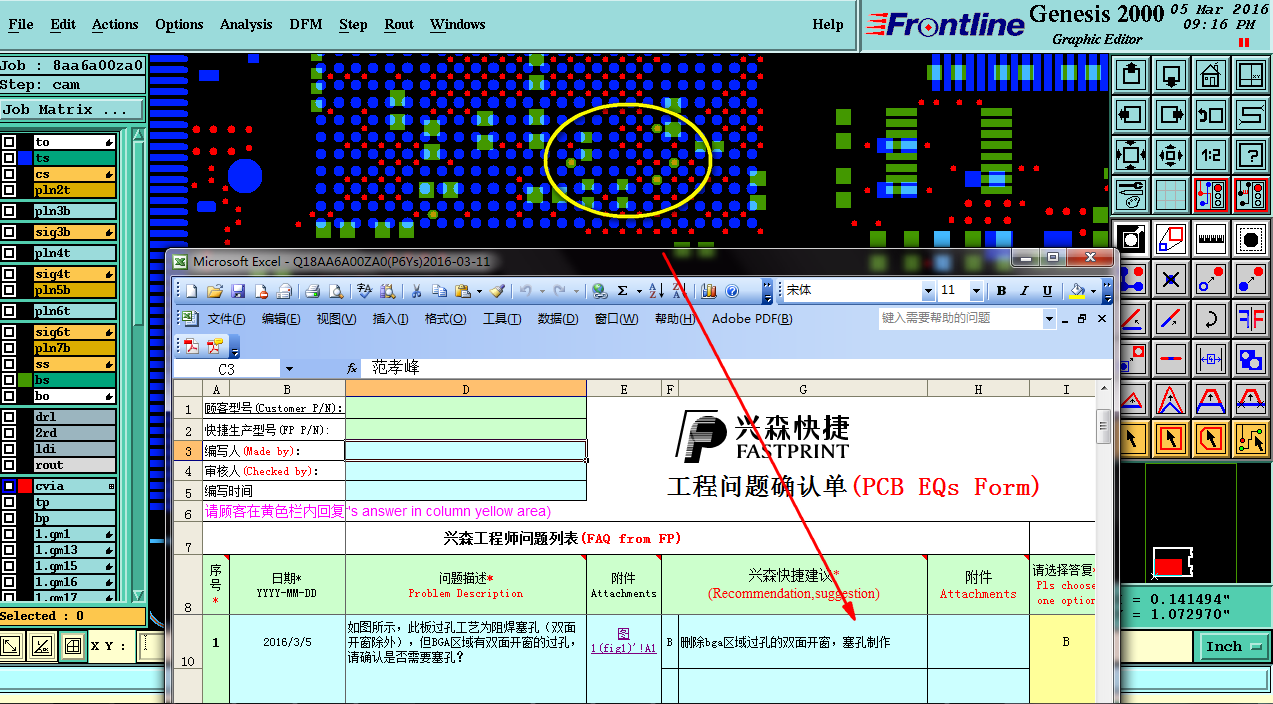The height and width of the screenshot is (704, 1273).
Task: Click the Excel cut scissors icon
Action: (415, 291)
